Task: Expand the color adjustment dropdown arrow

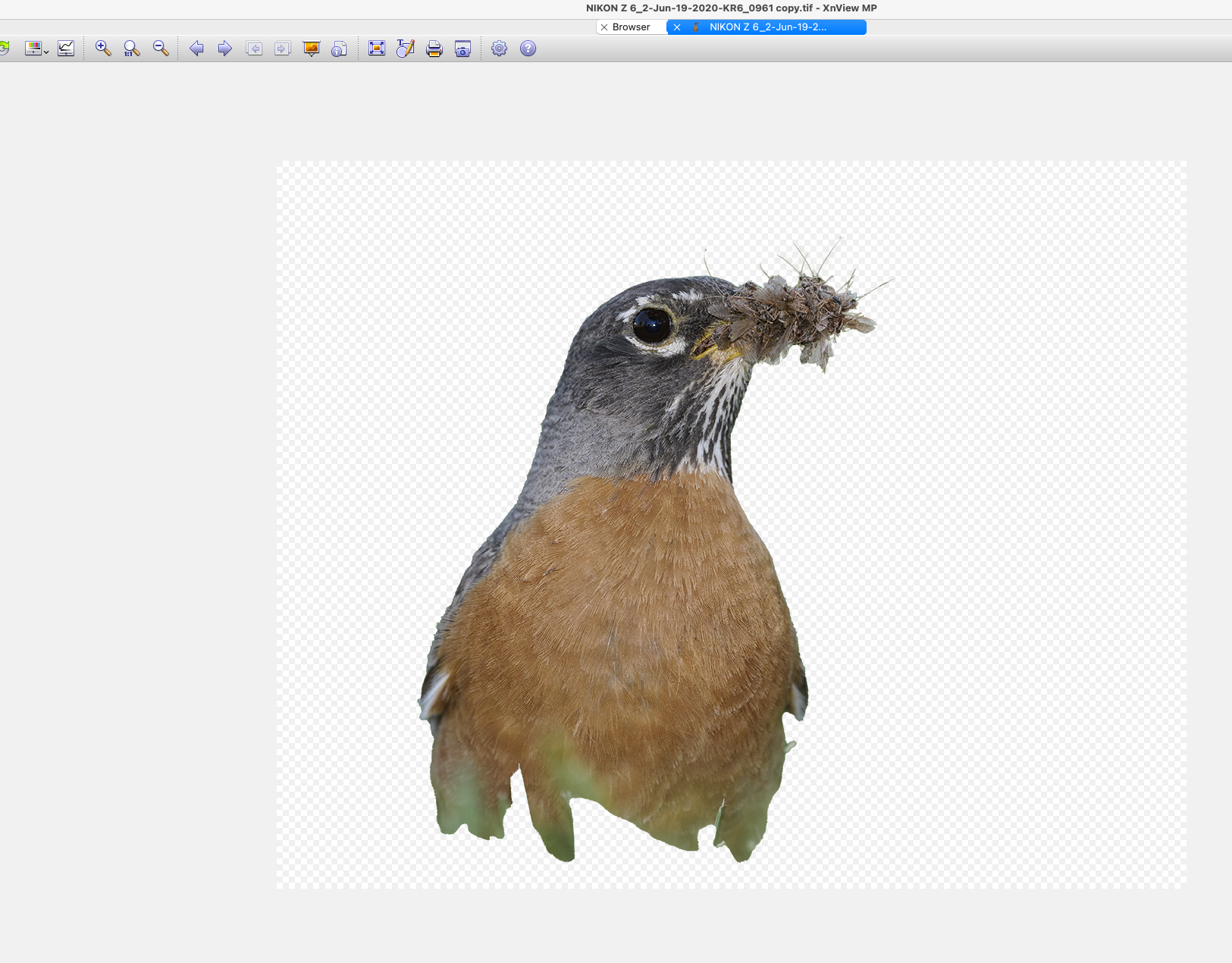Action: point(46,52)
